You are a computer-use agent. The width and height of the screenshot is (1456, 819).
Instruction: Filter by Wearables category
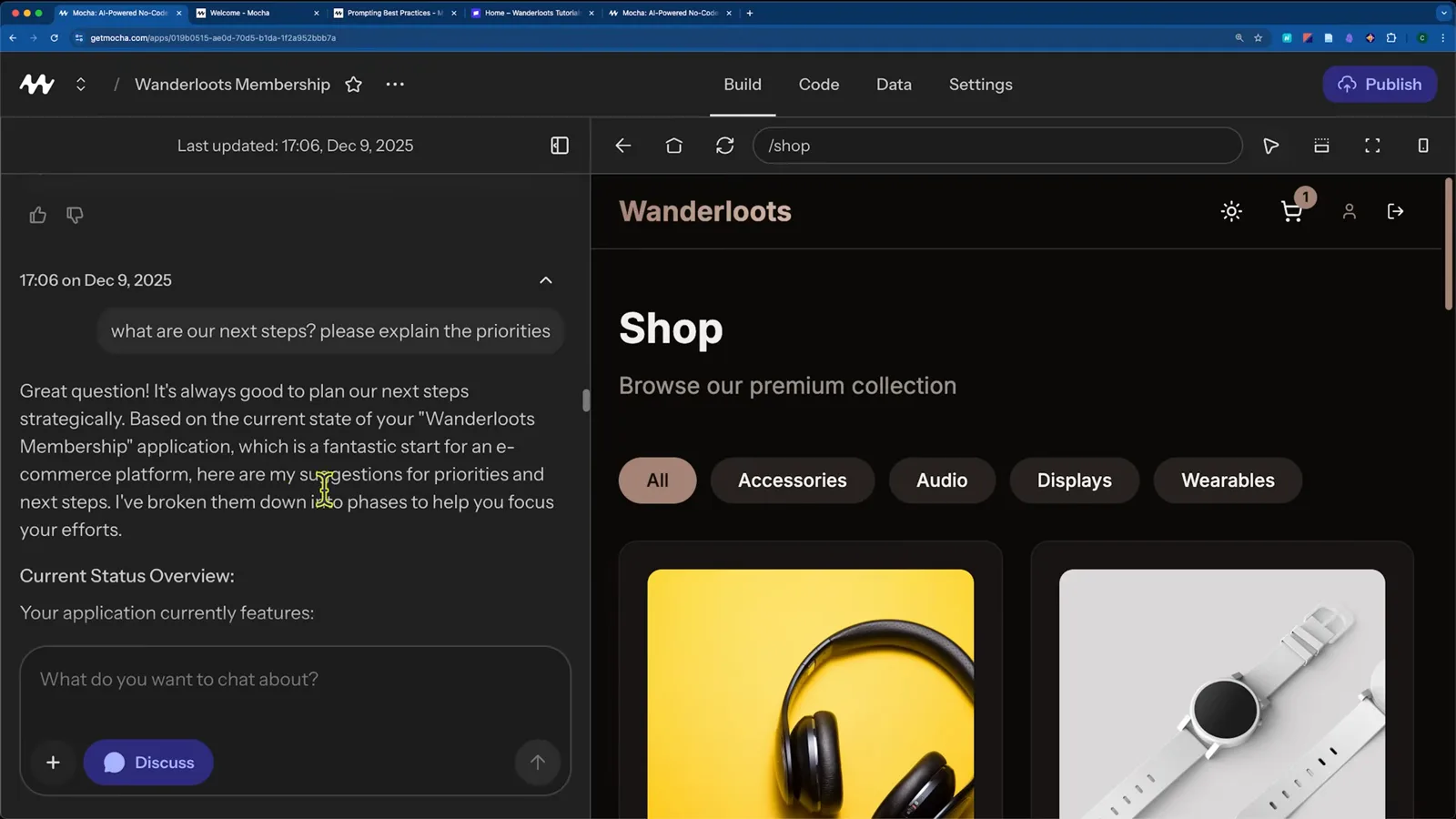pyautogui.click(x=1228, y=480)
